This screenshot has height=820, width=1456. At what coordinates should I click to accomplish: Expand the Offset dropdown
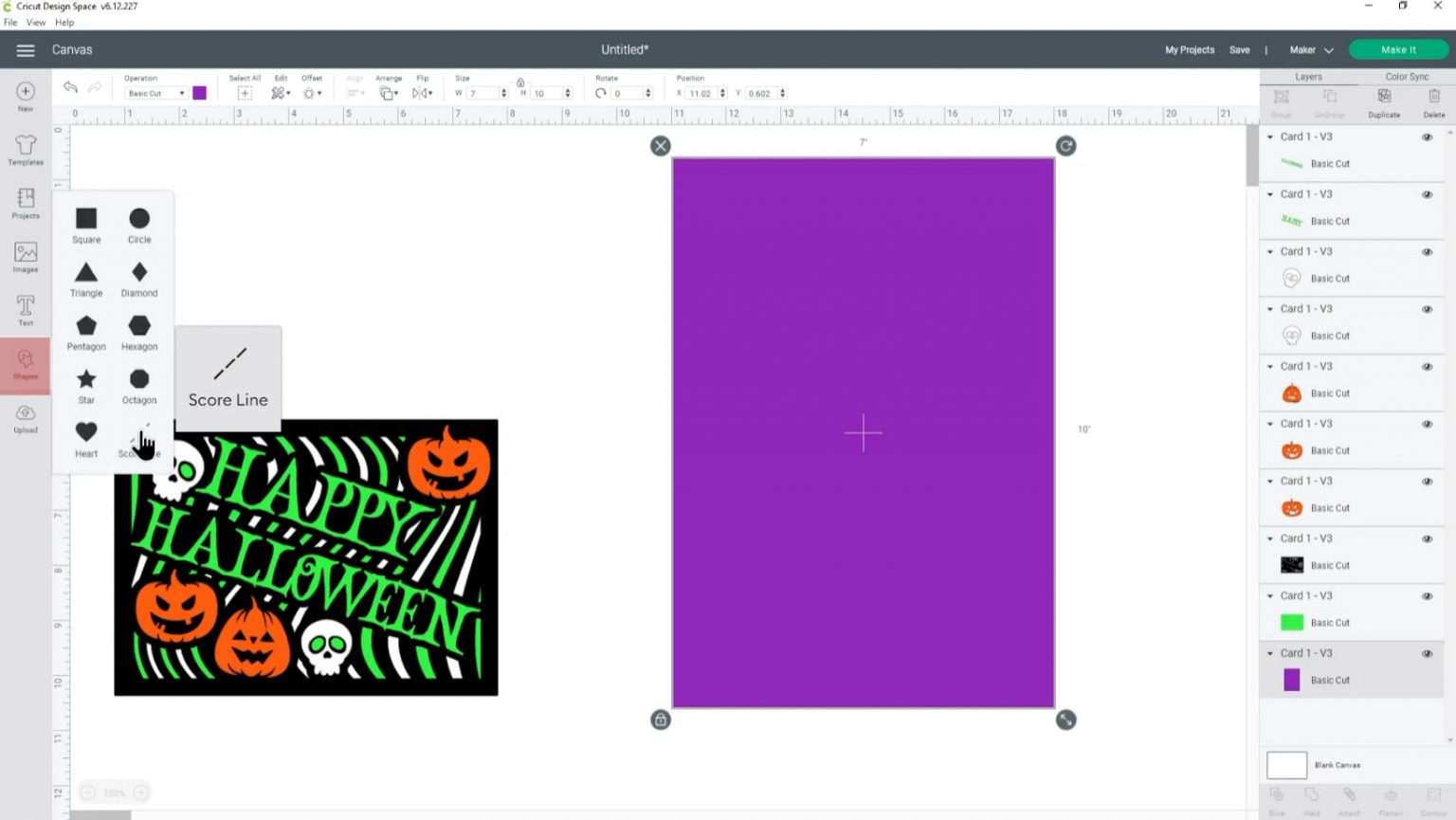(x=312, y=93)
